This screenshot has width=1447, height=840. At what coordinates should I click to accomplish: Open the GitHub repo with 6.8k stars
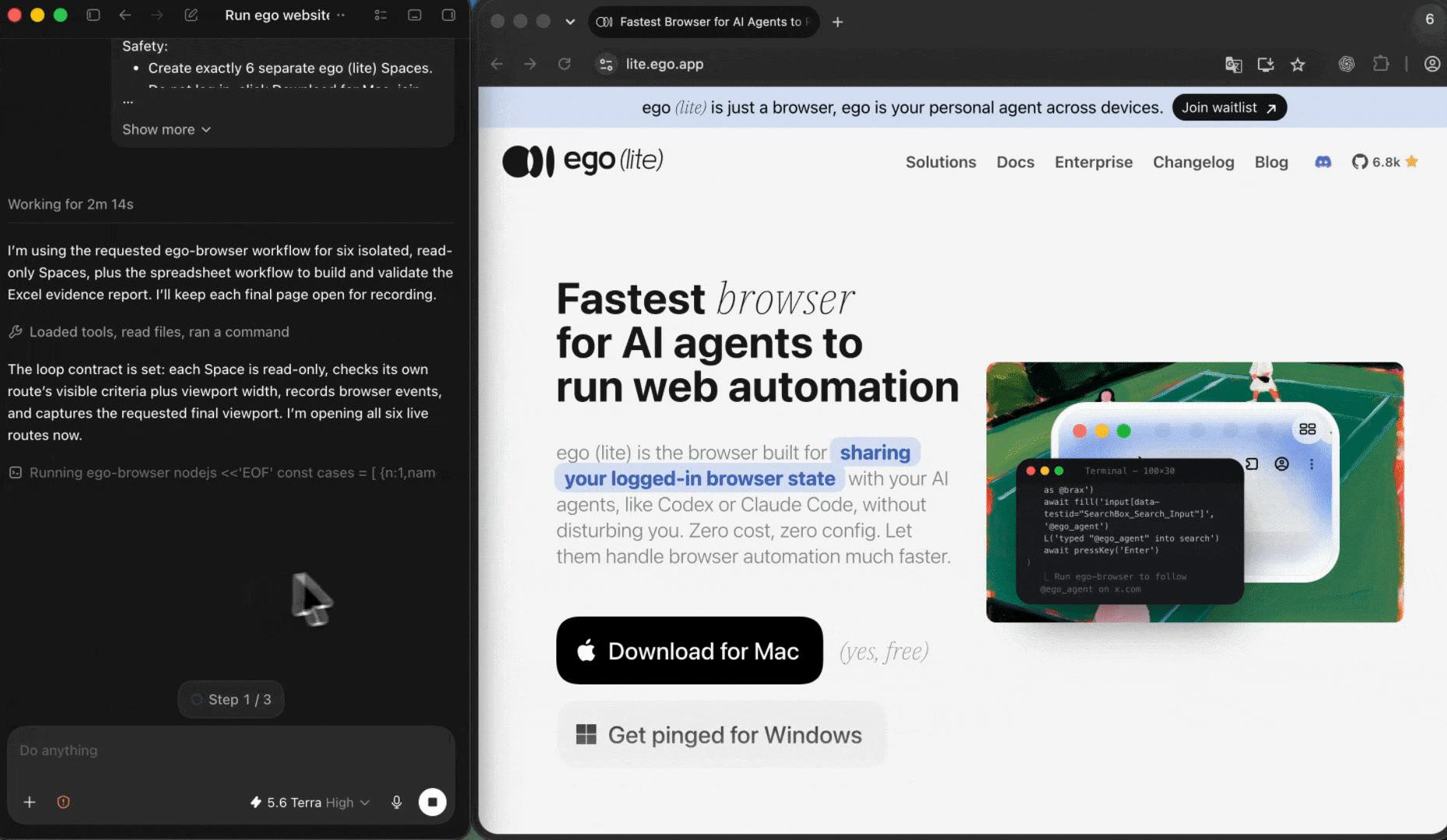tap(1385, 162)
